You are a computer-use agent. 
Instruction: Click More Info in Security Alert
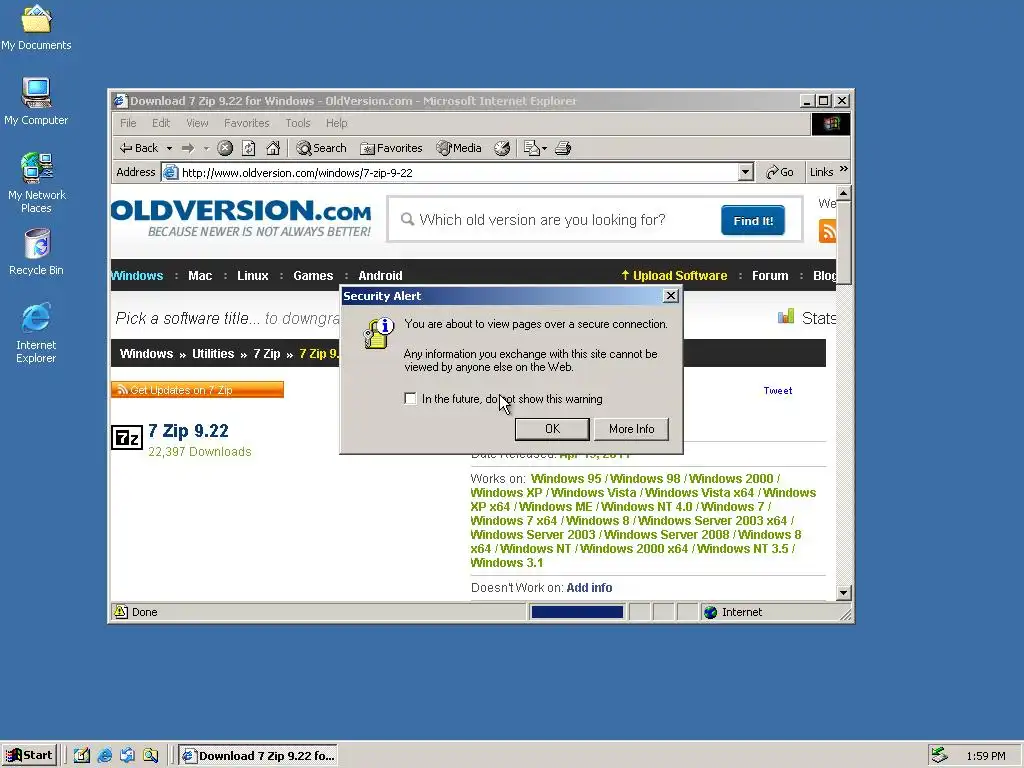tap(632, 429)
